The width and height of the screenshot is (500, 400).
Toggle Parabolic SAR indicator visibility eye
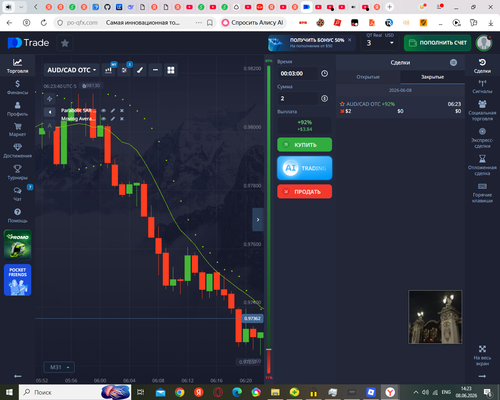coord(104,110)
